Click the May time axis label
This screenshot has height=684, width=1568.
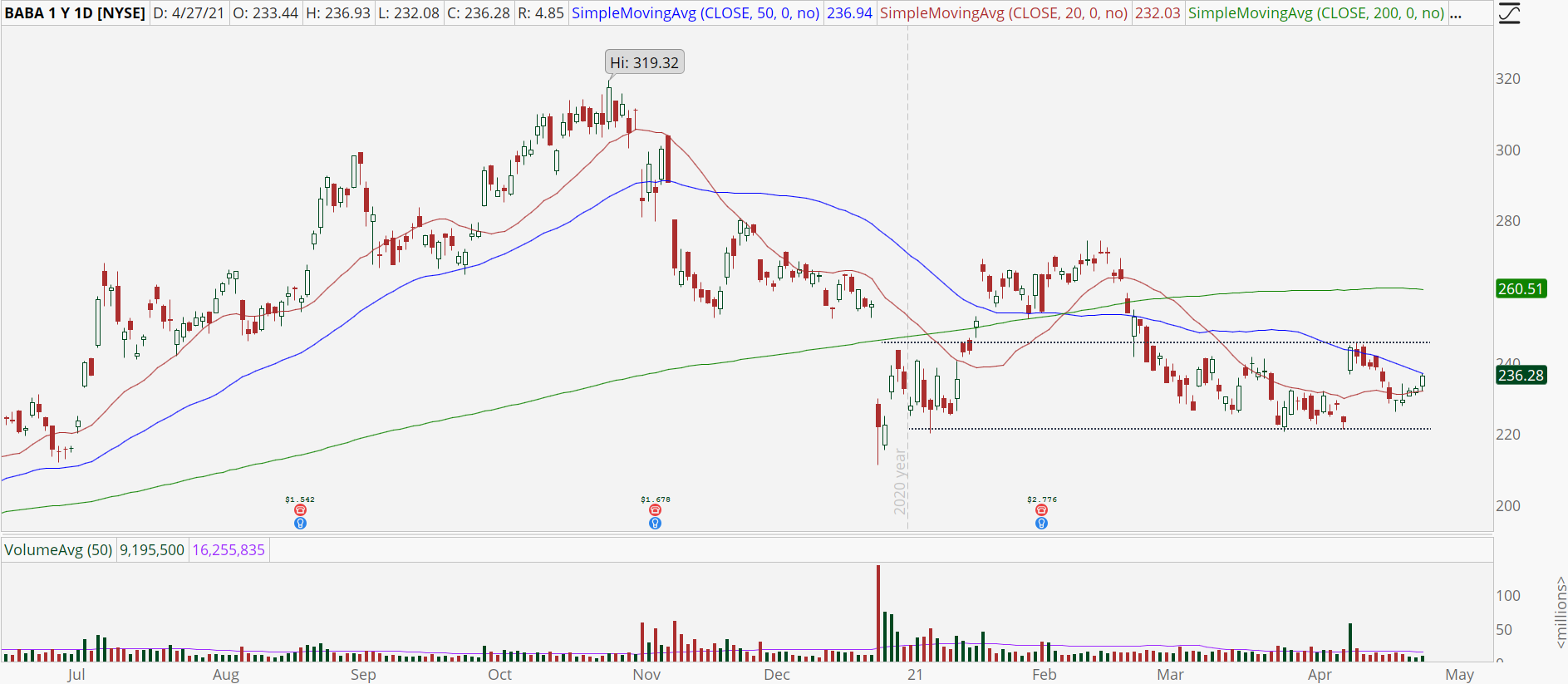coord(1460,674)
